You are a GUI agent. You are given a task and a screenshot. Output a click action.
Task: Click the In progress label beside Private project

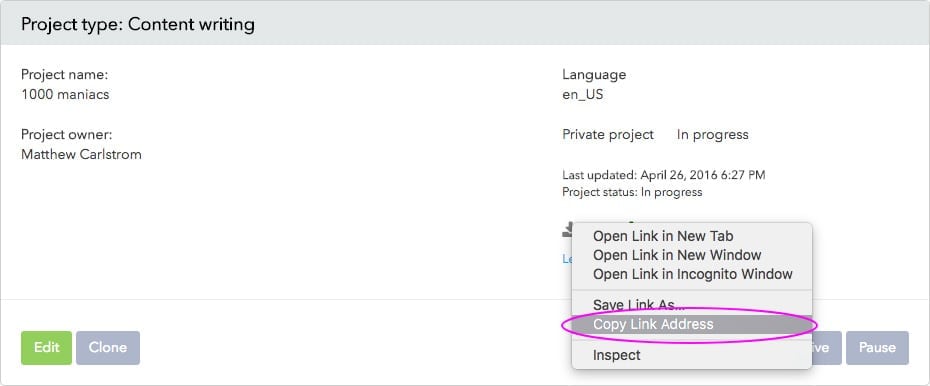pyautogui.click(x=712, y=135)
